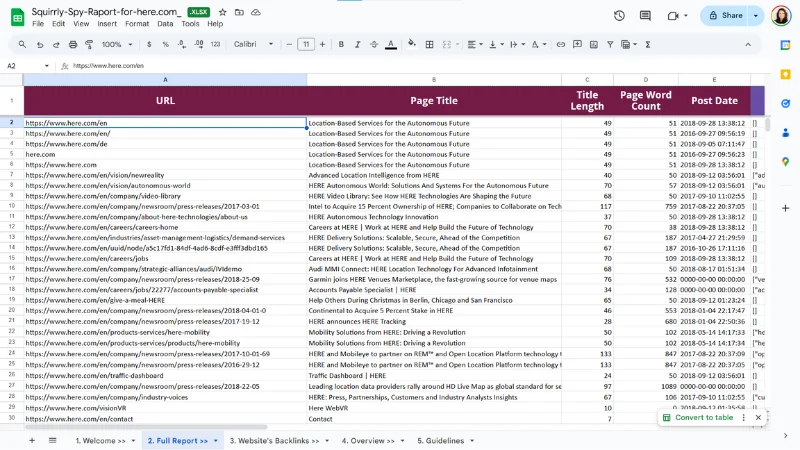This screenshot has width=800, height=450.
Task: Toggle italic formatting
Action: (358, 44)
